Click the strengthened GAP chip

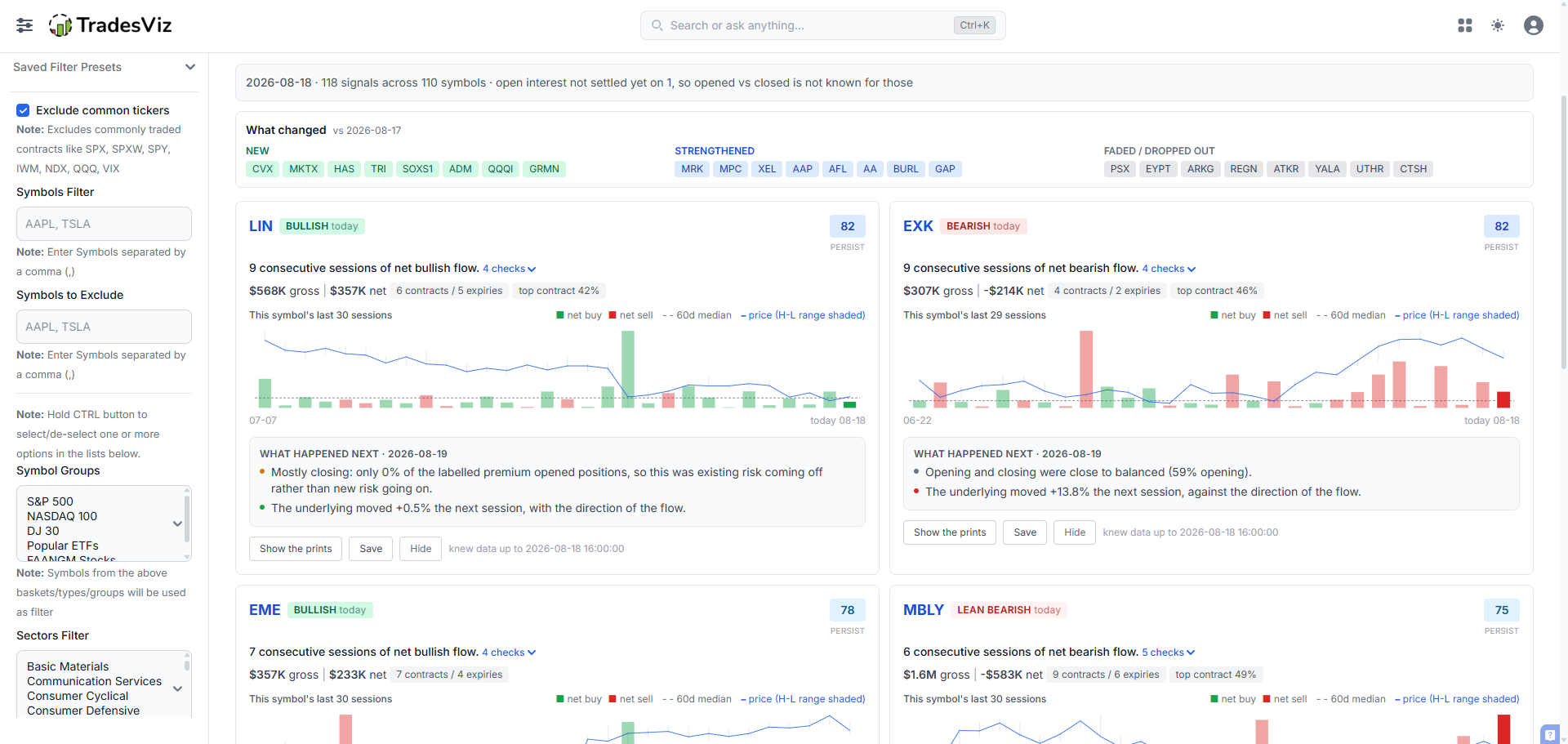pos(945,169)
